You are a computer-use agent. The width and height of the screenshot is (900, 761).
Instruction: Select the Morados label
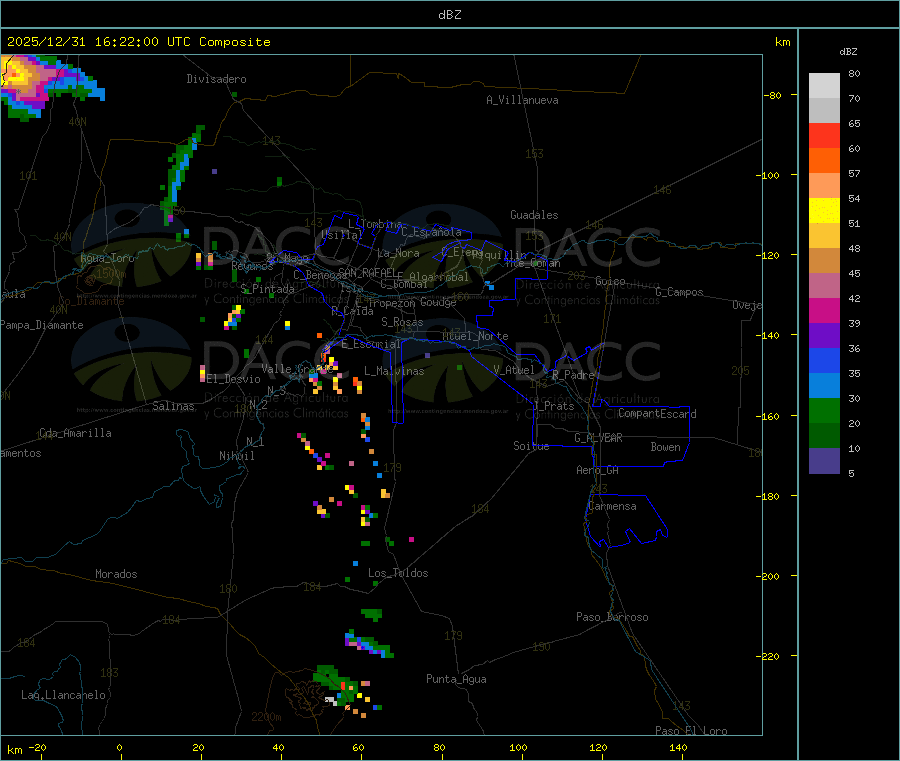117,574
